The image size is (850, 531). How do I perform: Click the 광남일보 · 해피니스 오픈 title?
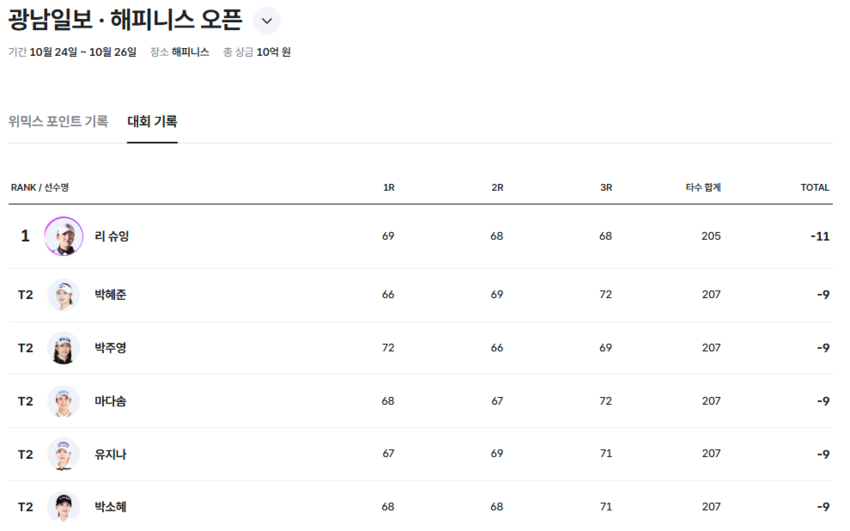tap(125, 21)
